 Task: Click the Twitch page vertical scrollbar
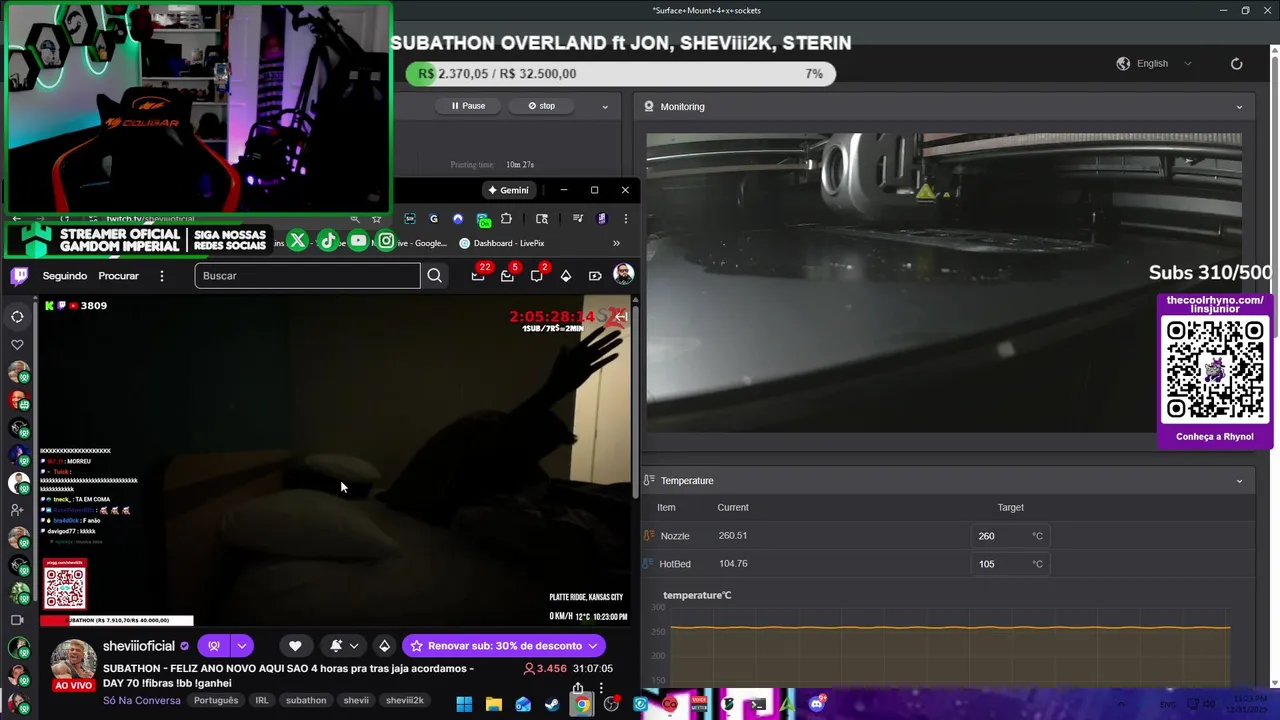tap(636, 400)
